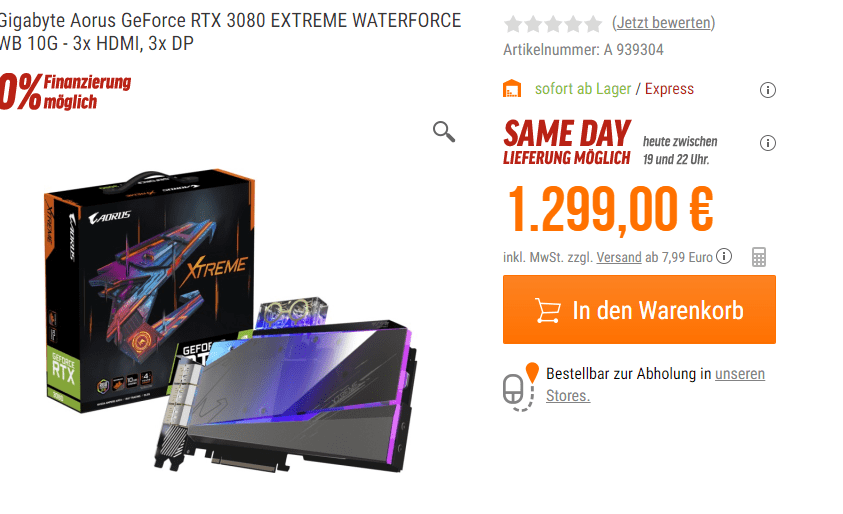Click the Express delivery text

[x=669, y=89]
